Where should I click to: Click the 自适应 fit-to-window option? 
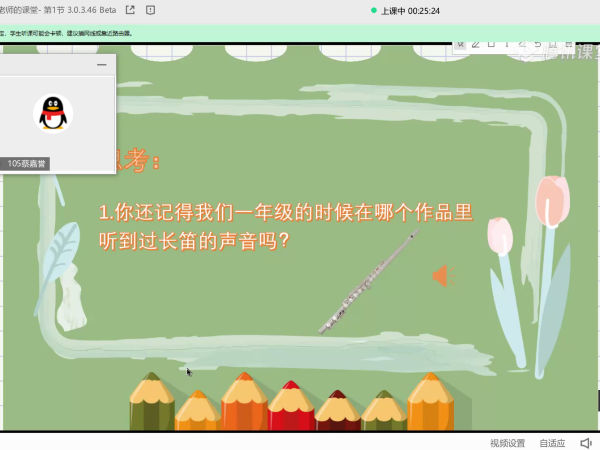tap(552, 442)
